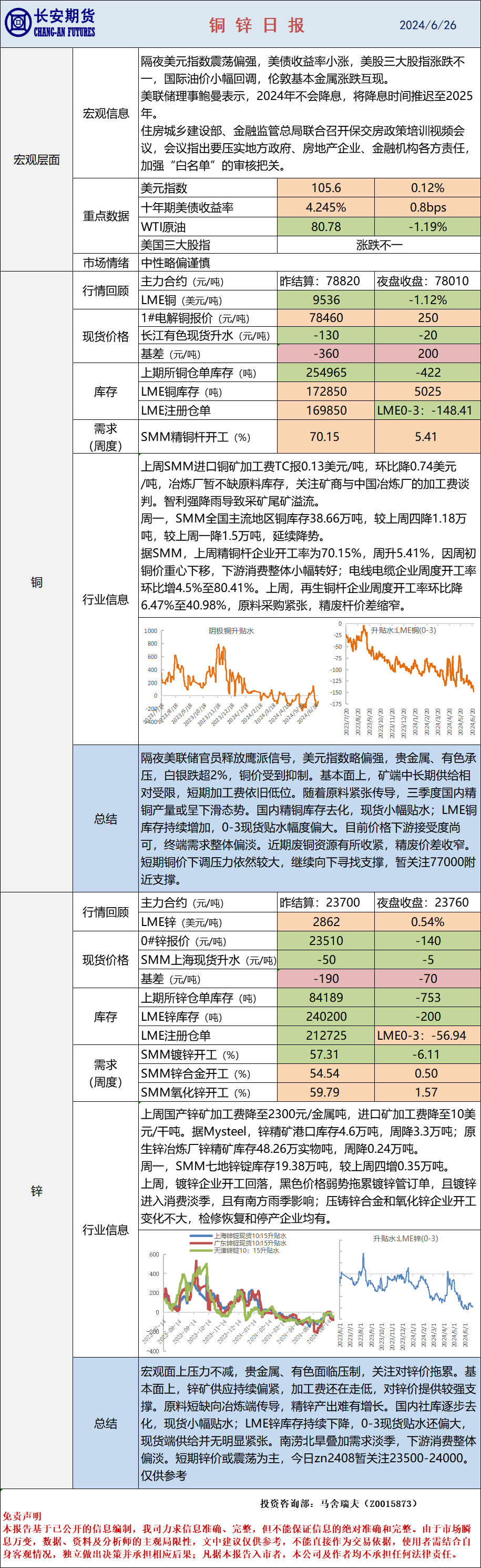Open the 阴极铜升贴水 chart
Image resolution: width=481 pixels, height=1568 pixels.
(231, 677)
